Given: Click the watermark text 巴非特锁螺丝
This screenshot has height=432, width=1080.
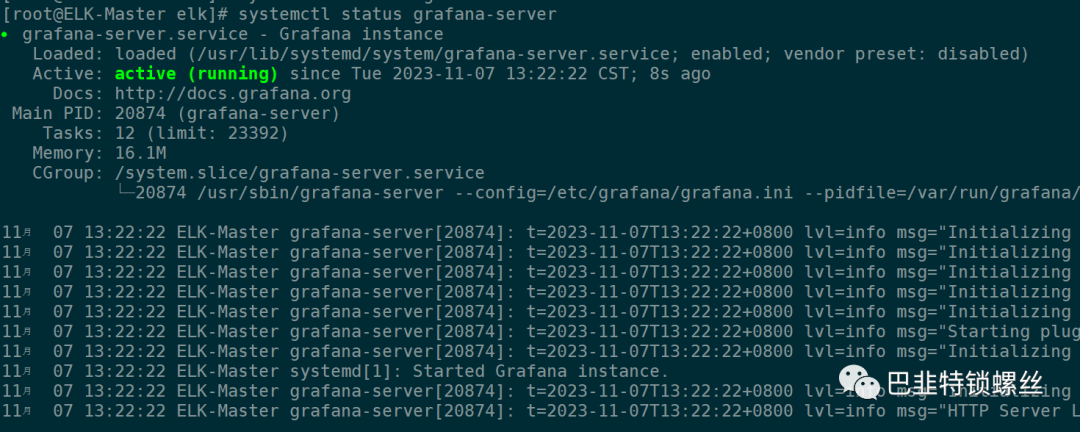Looking at the screenshot, I should (964, 383).
